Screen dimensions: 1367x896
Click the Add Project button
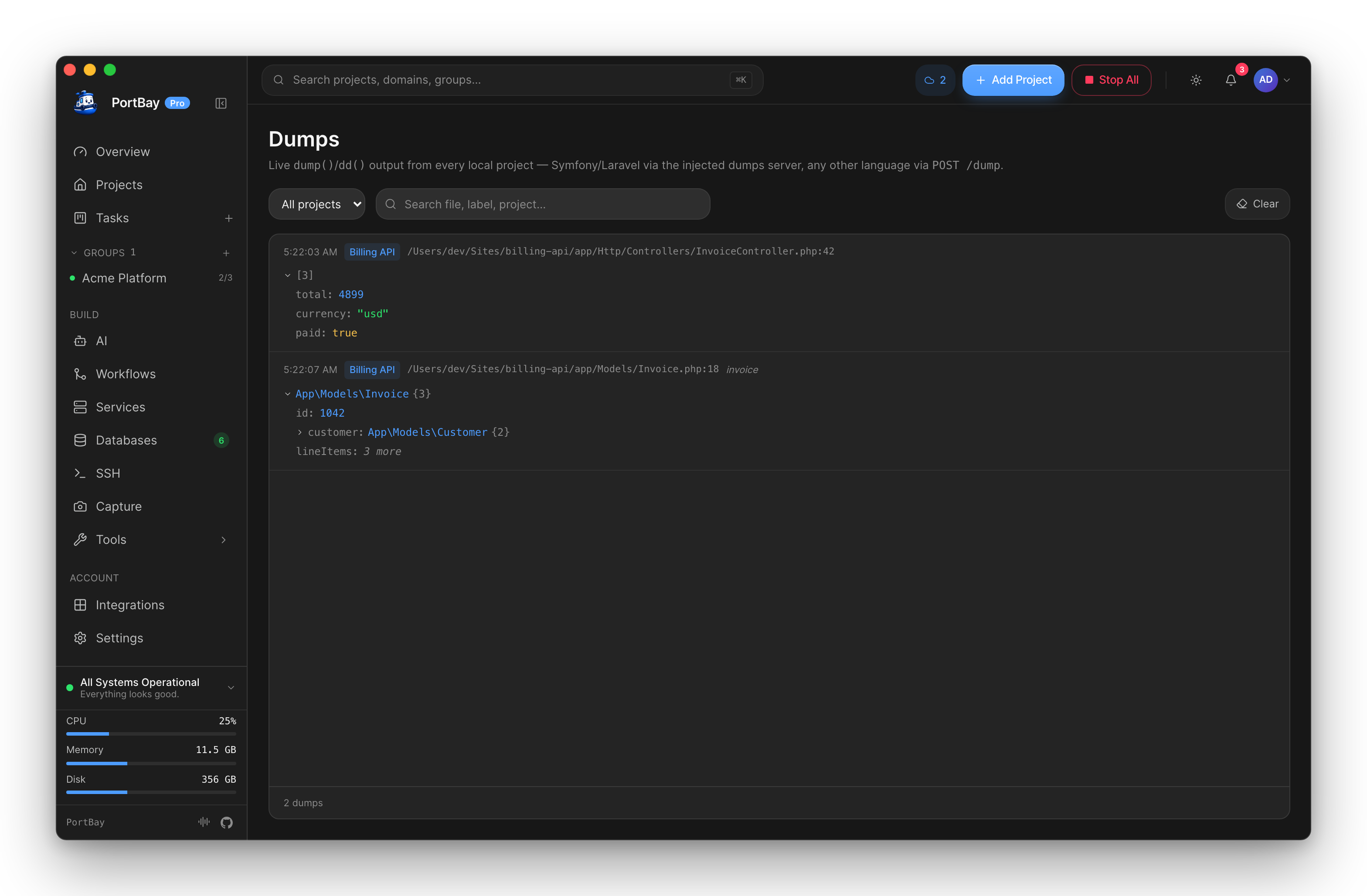1013,81
